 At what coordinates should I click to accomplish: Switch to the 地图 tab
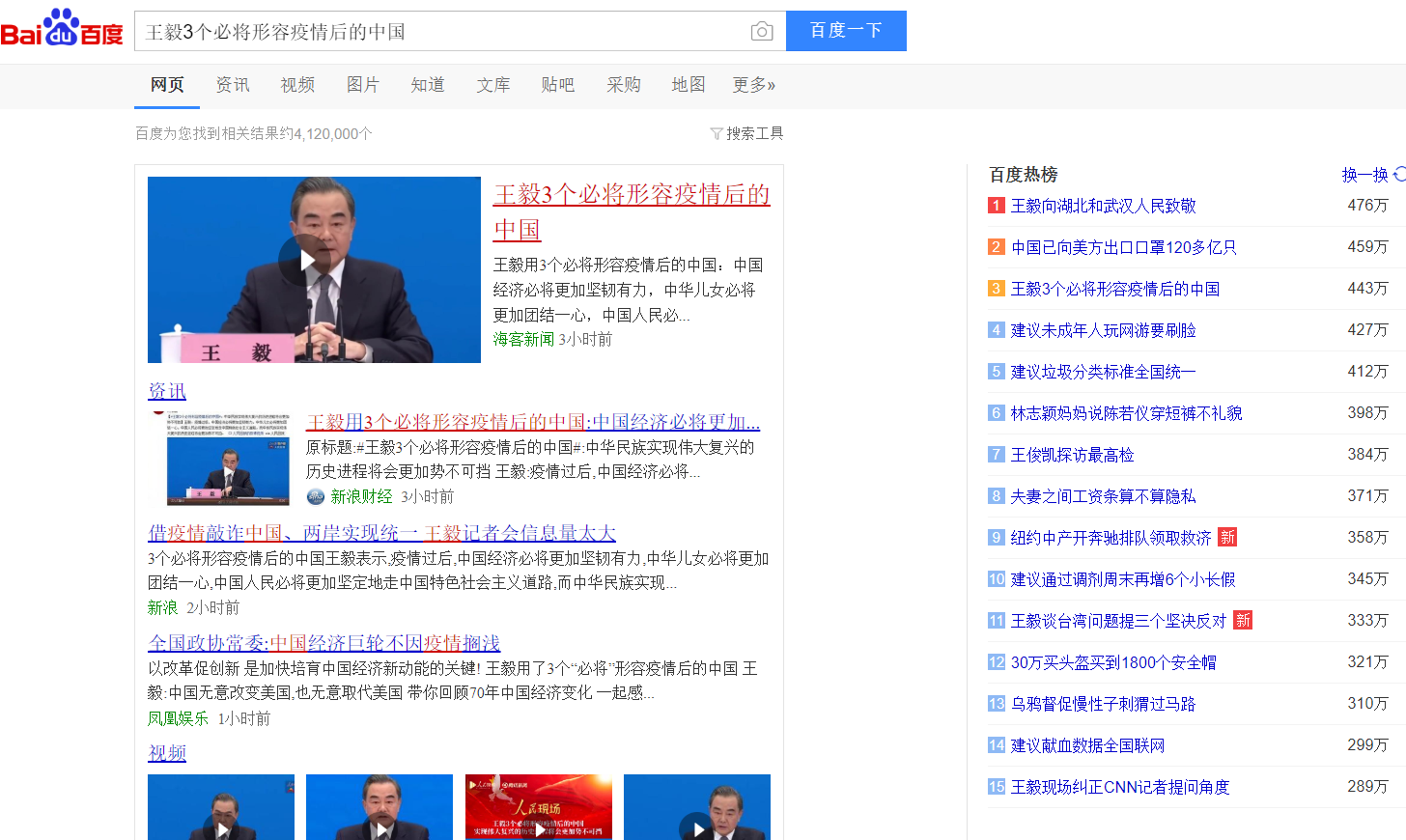(689, 85)
